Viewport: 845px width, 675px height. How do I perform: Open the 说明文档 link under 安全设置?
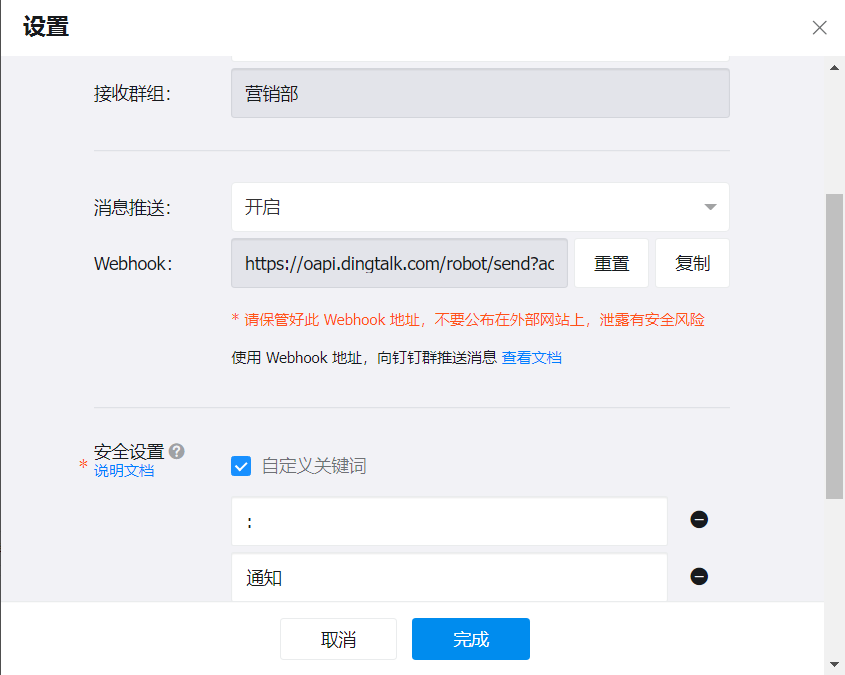coord(124,471)
